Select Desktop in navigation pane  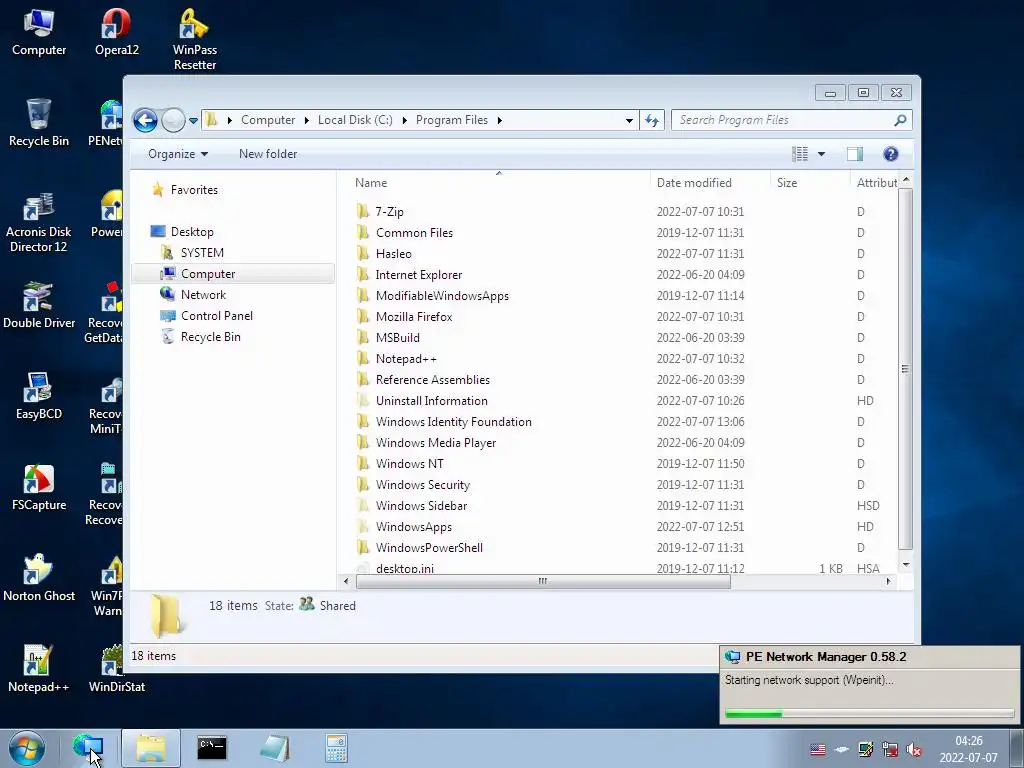tap(192, 232)
